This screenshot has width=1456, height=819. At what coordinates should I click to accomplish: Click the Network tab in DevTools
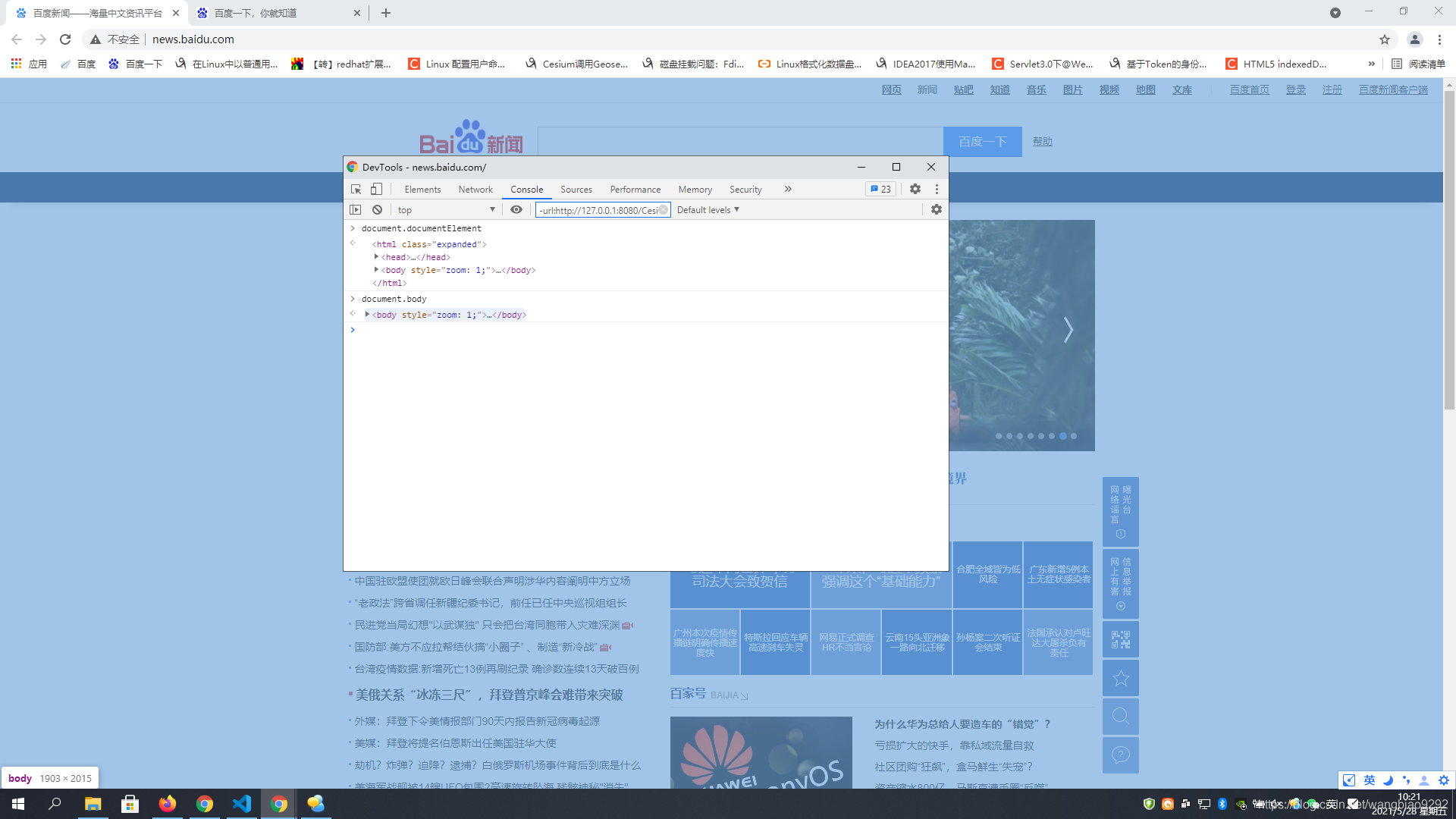(475, 189)
